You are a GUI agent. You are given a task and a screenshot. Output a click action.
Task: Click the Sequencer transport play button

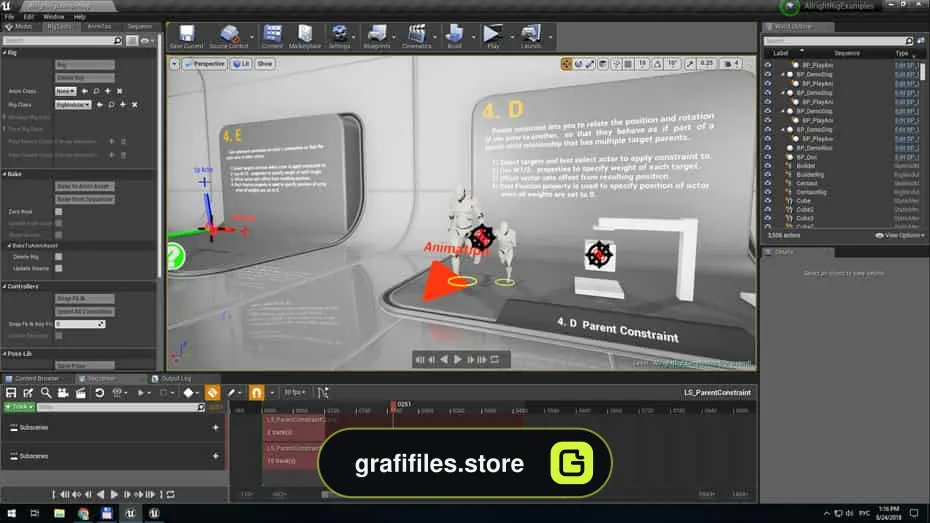tap(114, 495)
